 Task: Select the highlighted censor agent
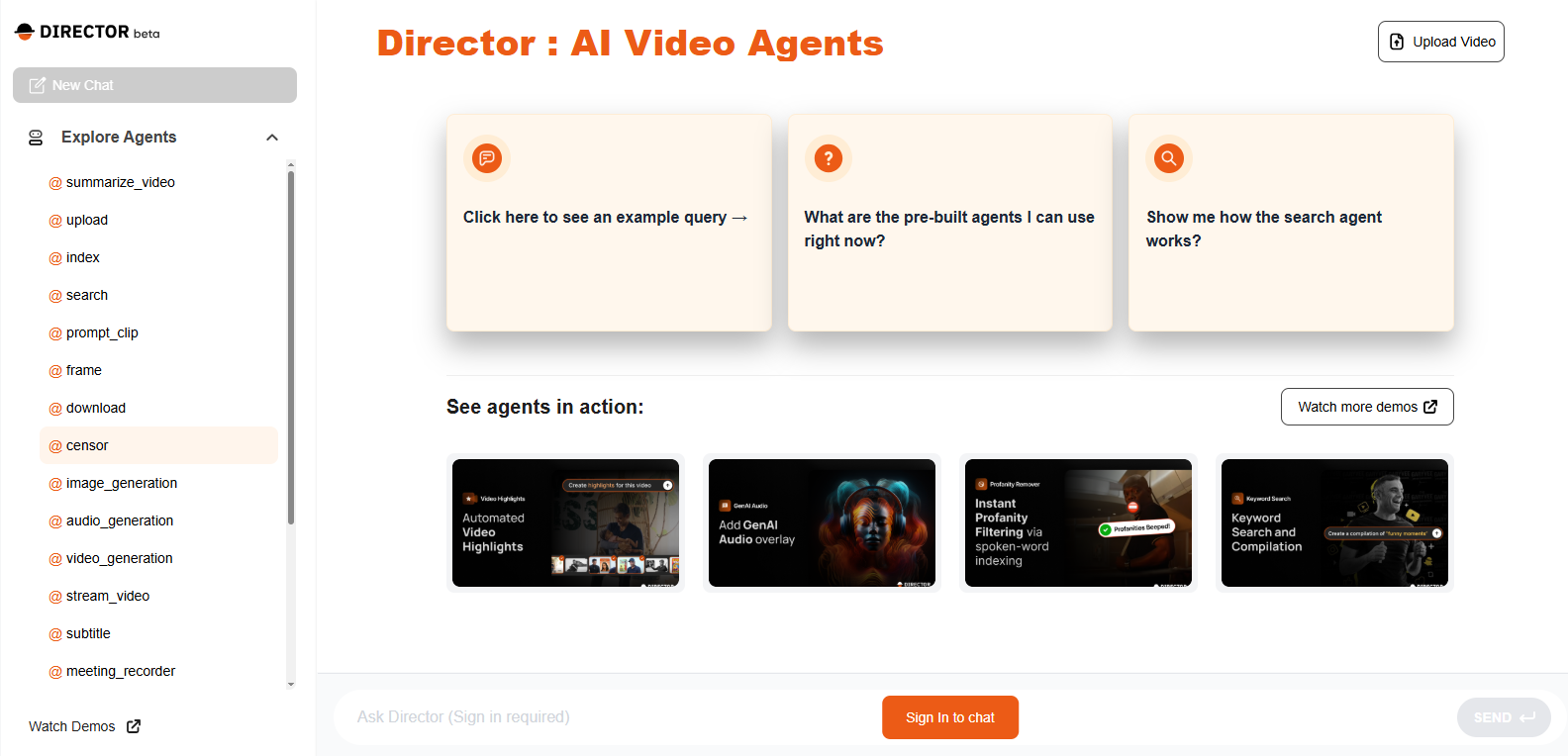tap(158, 445)
